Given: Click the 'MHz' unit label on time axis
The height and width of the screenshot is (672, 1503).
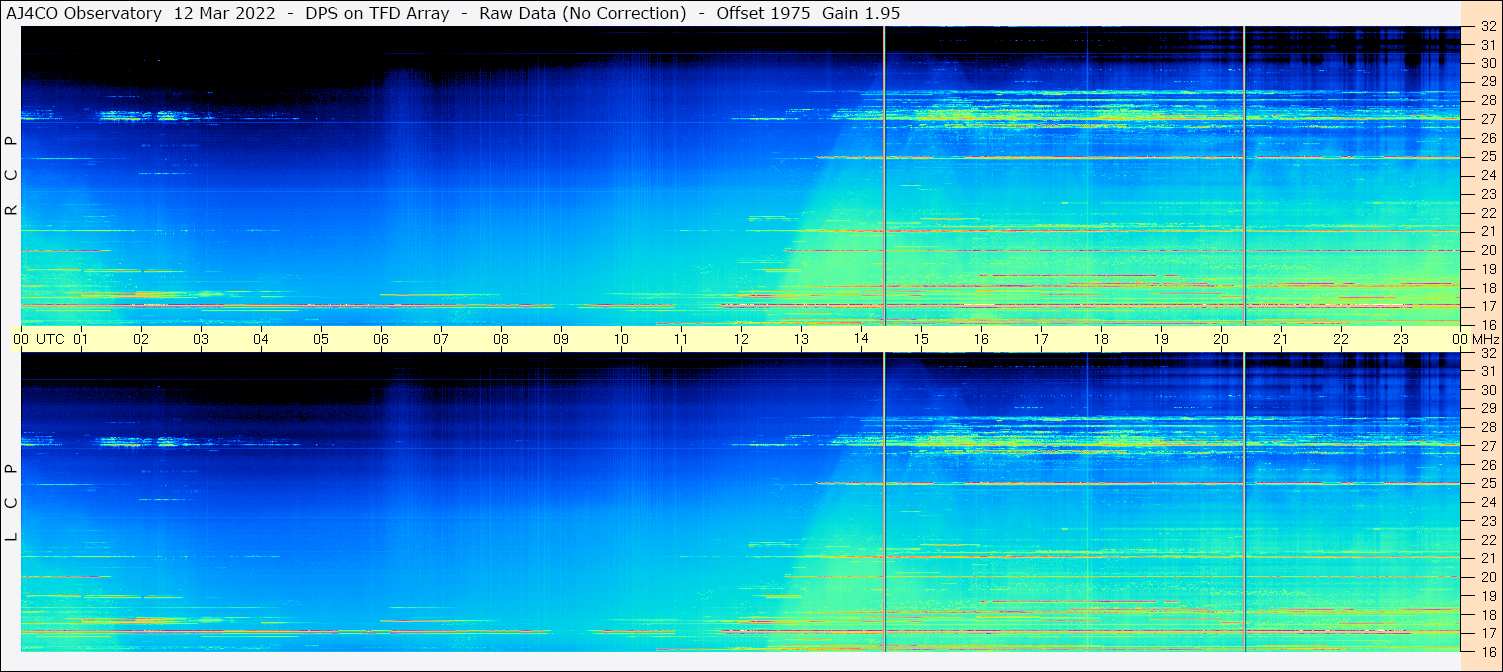Looking at the screenshot, I should click(1485, 339).
